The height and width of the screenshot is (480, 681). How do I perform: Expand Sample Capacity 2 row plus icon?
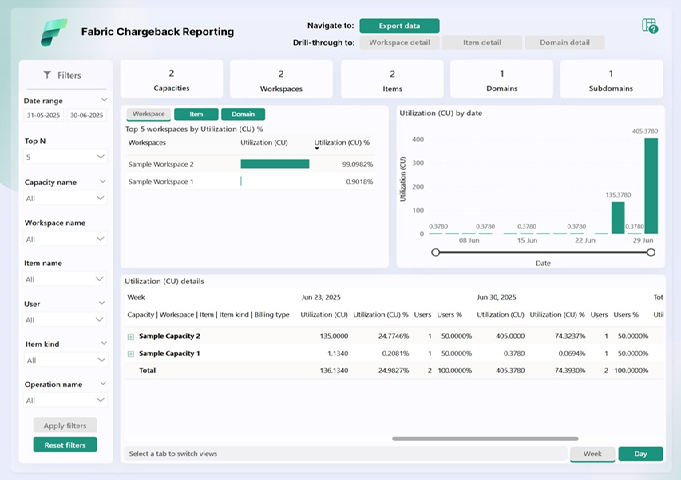pyautogui.click(x=130, y=336)
